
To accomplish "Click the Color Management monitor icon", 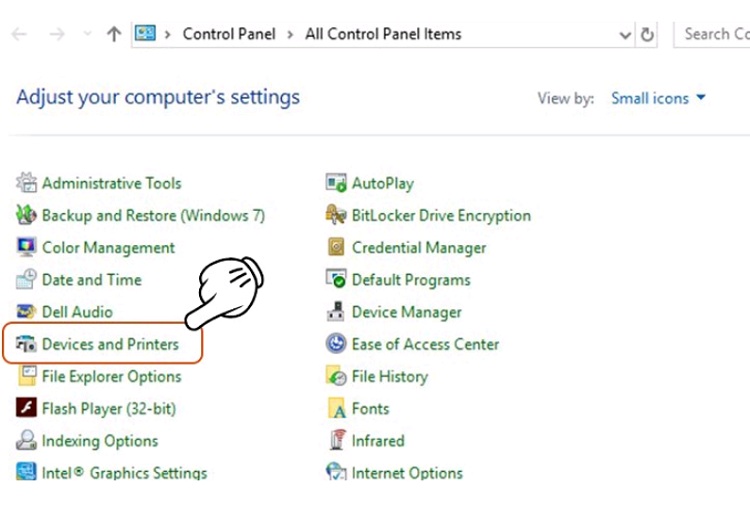I will (26, 247).
